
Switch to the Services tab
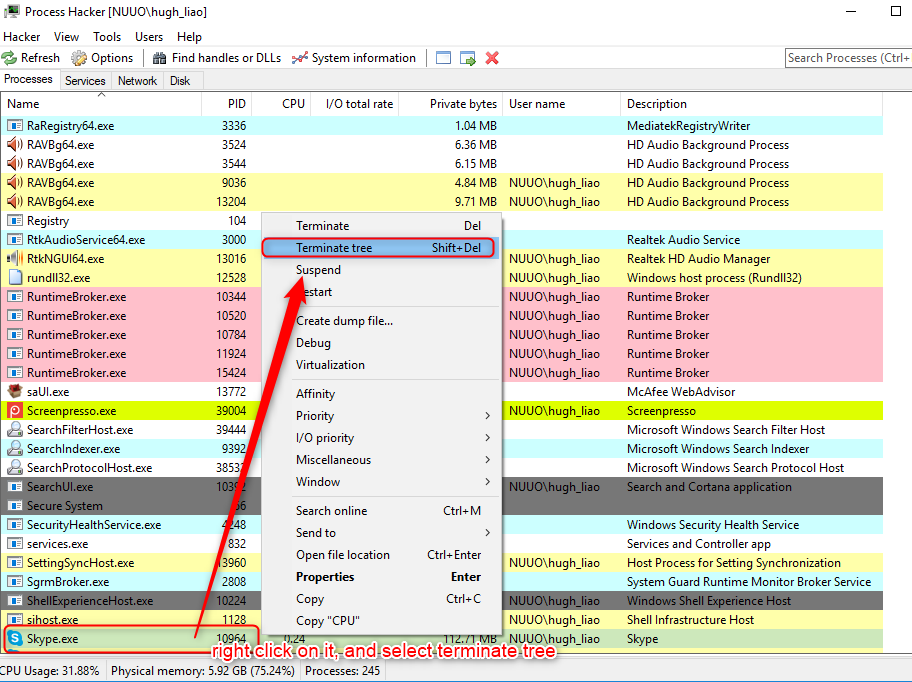click(x=85, y=81)
